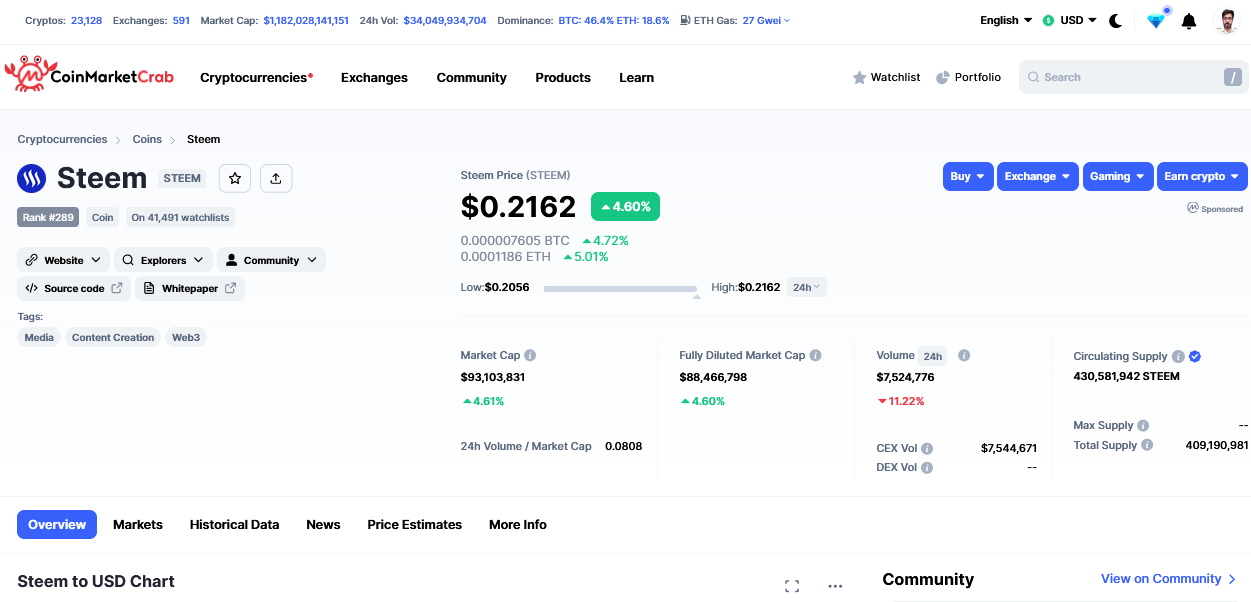Screen dimensions: 1251x602
Task: Open the Historical Data tab
Action: (234, 524)
